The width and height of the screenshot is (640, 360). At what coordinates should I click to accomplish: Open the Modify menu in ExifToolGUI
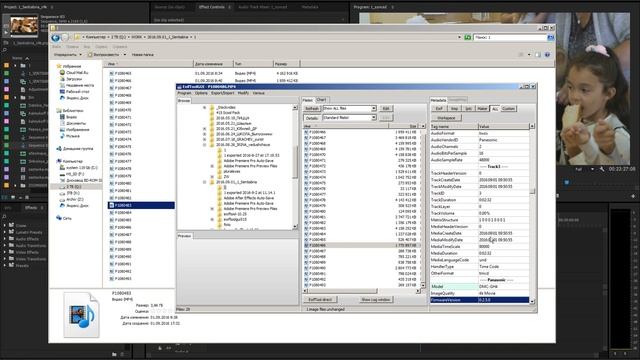243,93
